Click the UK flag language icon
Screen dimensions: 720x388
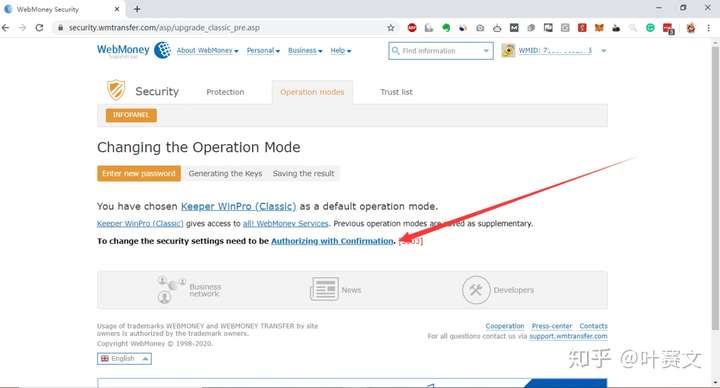[x=105, y=358]
